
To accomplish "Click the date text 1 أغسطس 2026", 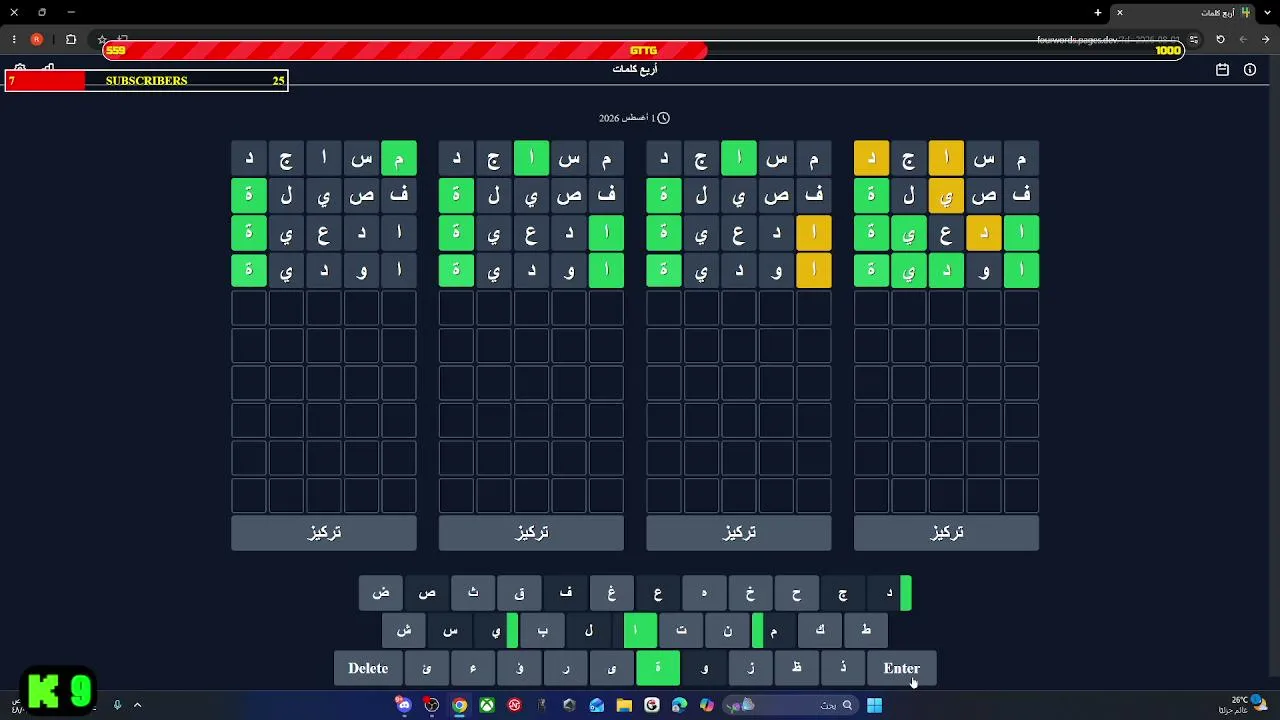I will [x=626, y=118].
